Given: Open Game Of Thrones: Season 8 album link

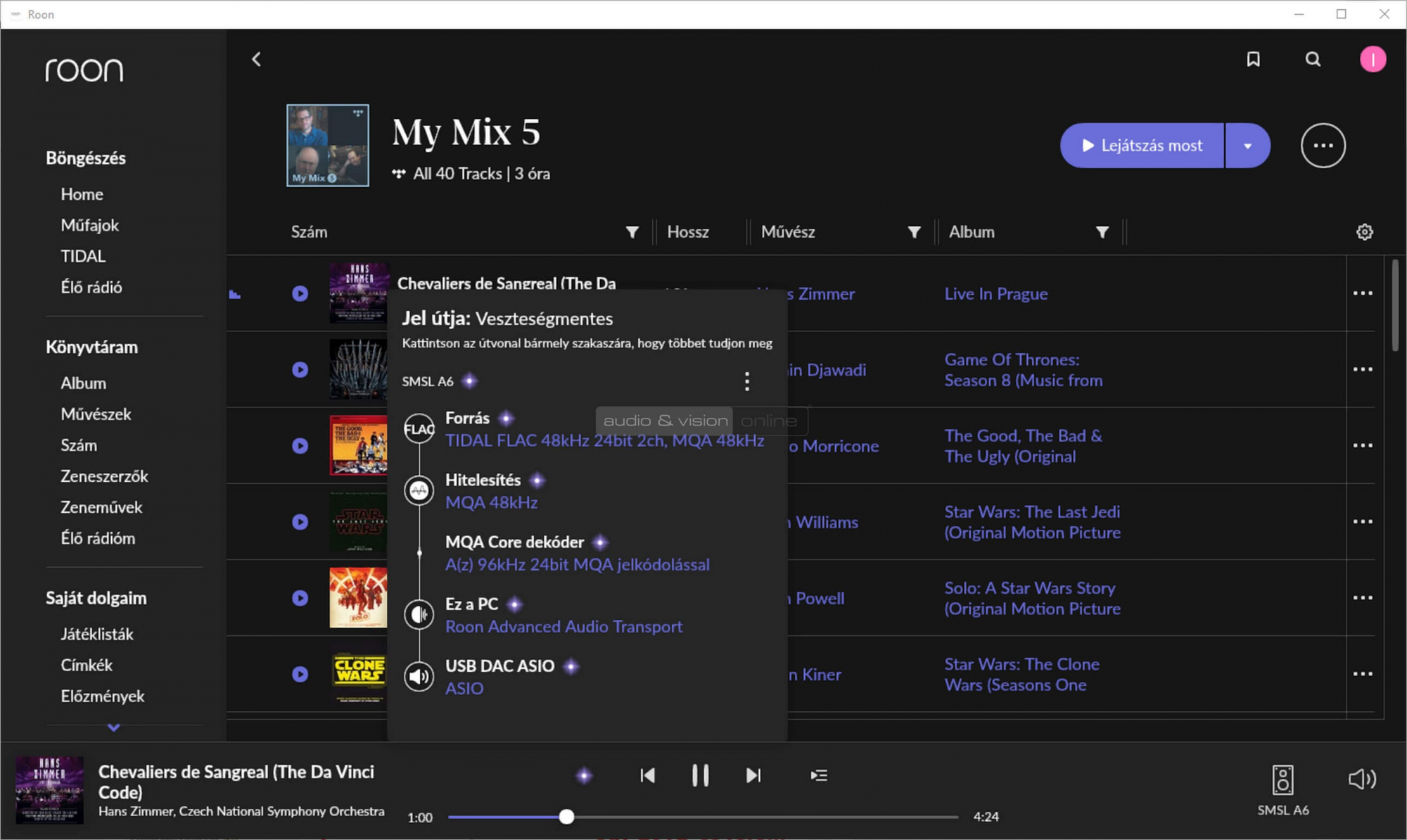Looking at the screenshot, I should [1023, 370].
